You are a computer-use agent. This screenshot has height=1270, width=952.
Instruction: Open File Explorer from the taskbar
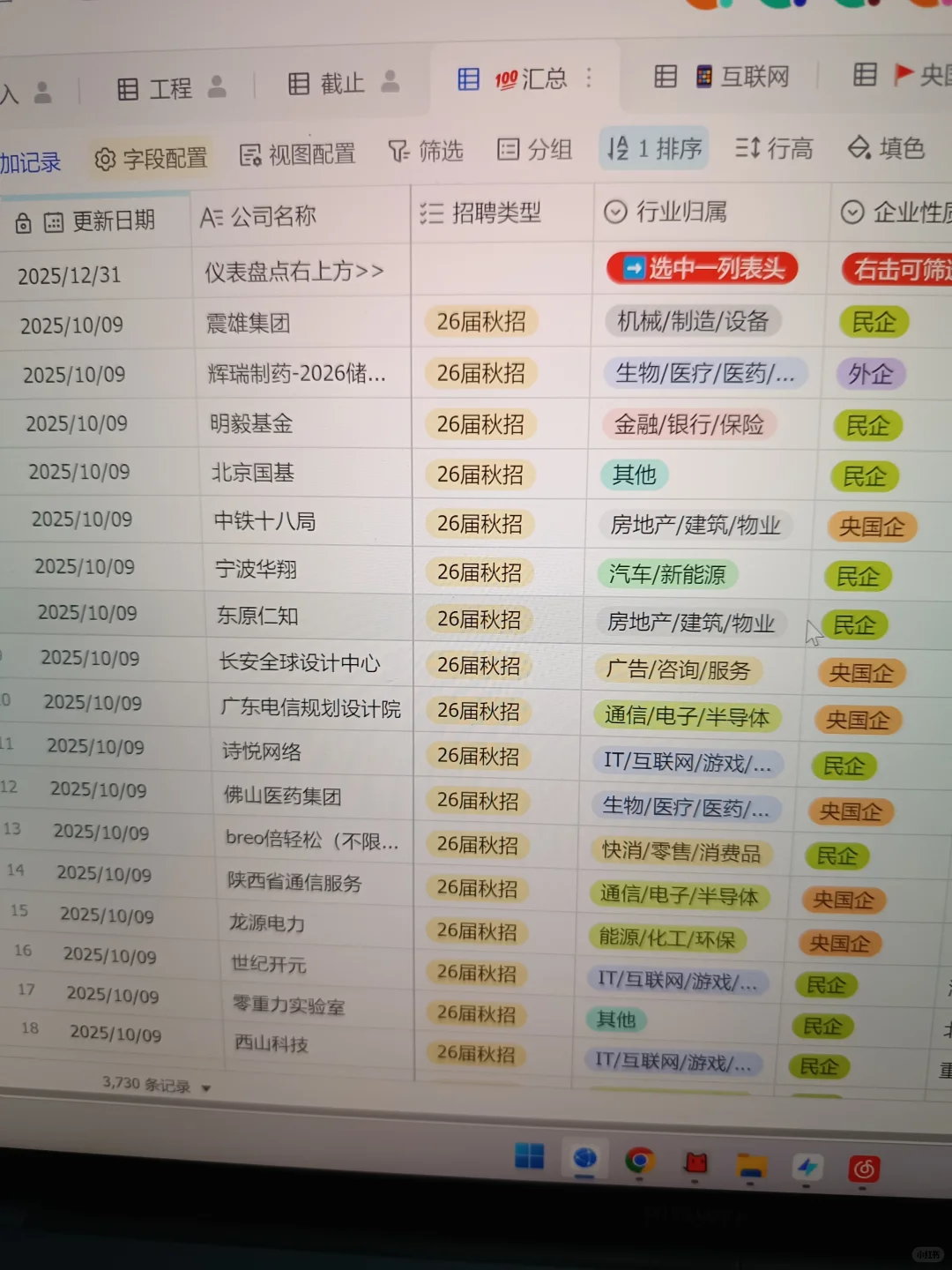coord(751,1165)
